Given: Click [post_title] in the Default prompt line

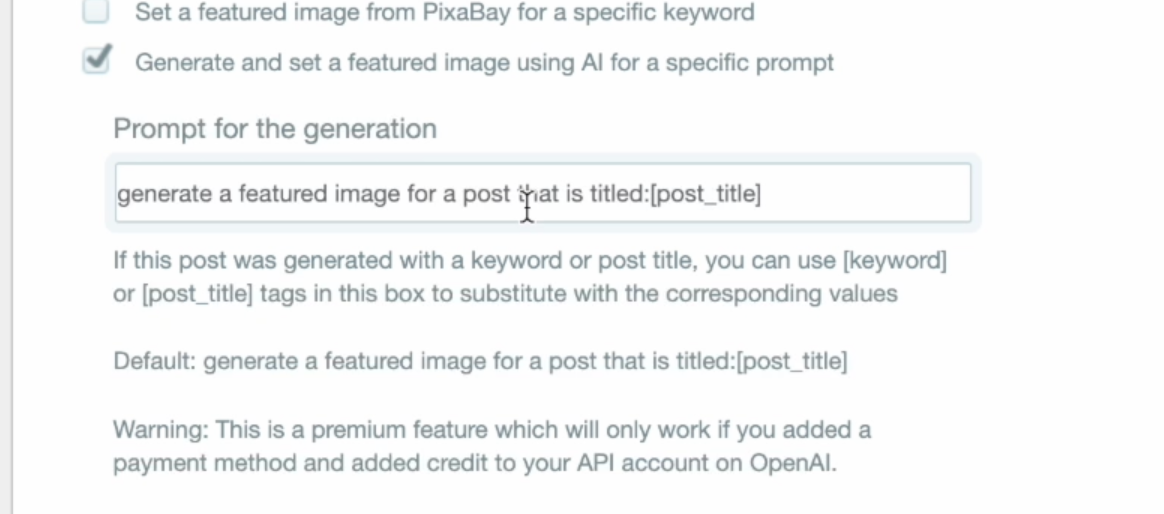Looking at the screenshot, I should click(x=791, y=362).
